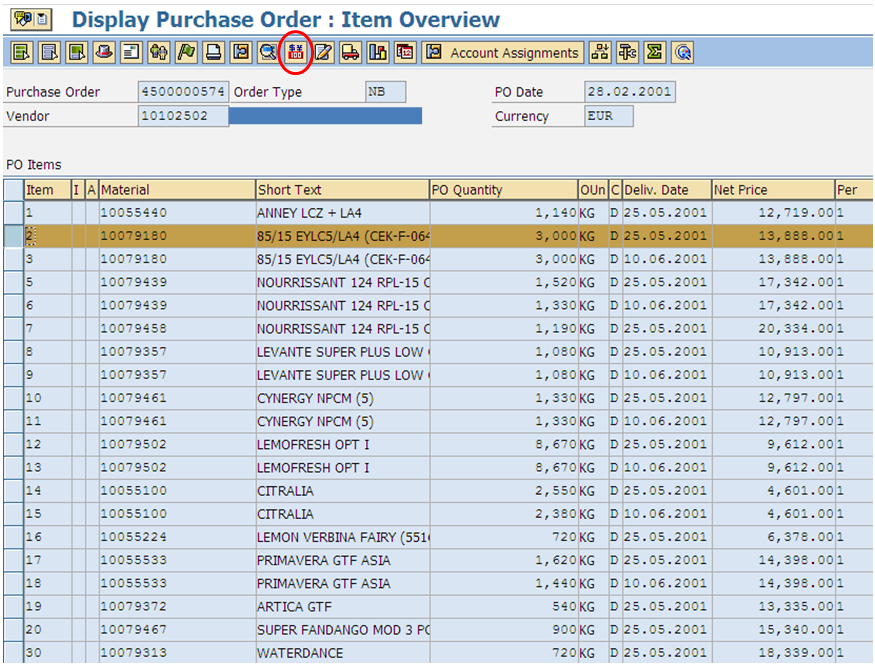Select the summation Σ icon
875x666 pixels.
[654, 52]
